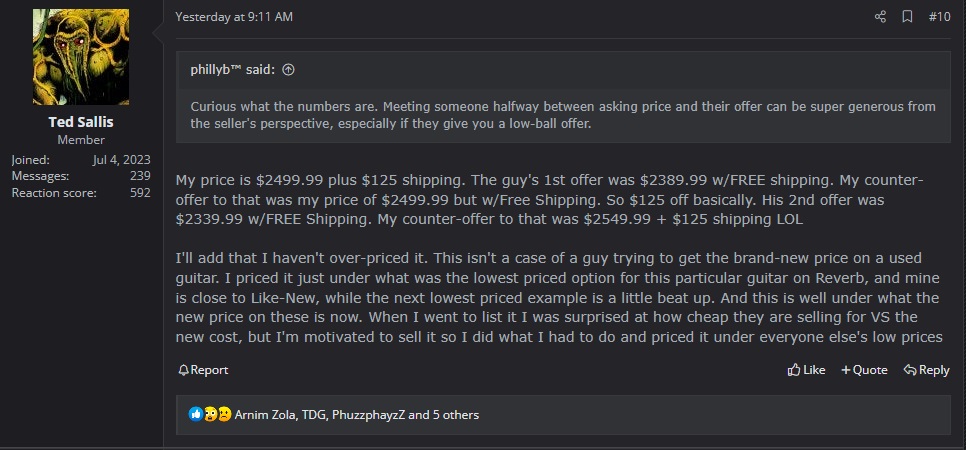Click the phillyb™ said quote header
Viewport: 966px width, 450px height.
click(235, 70)
